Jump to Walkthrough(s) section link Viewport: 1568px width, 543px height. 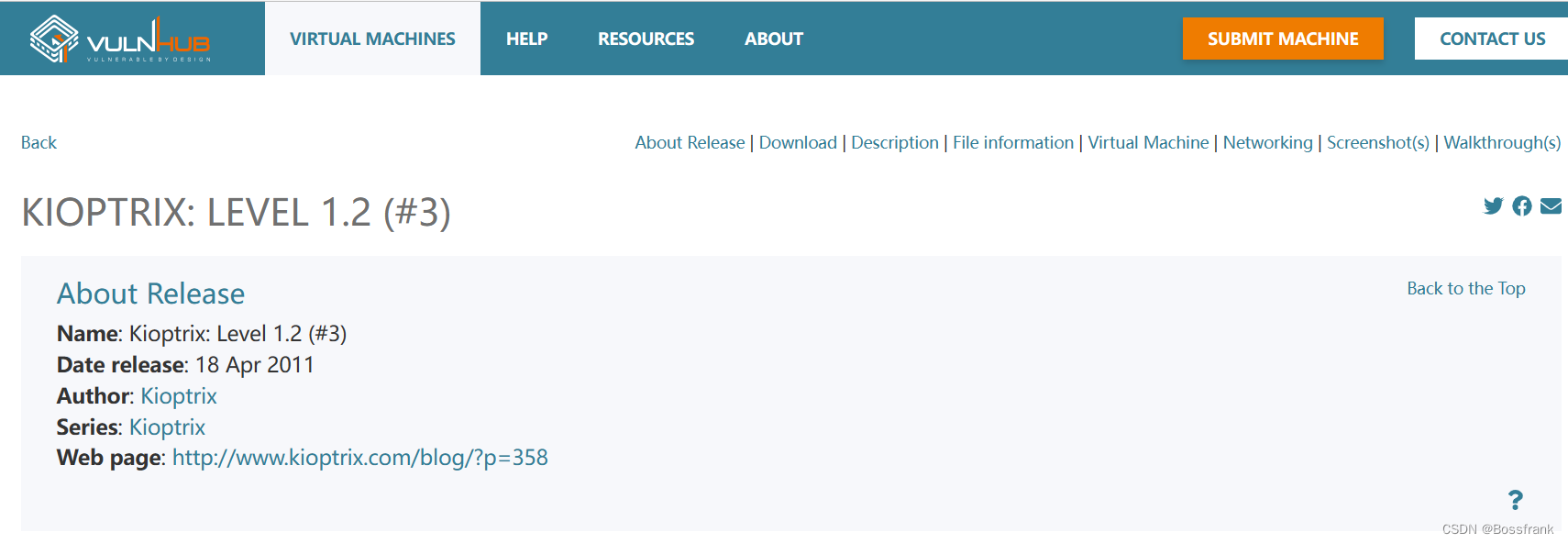[1502, 142]
